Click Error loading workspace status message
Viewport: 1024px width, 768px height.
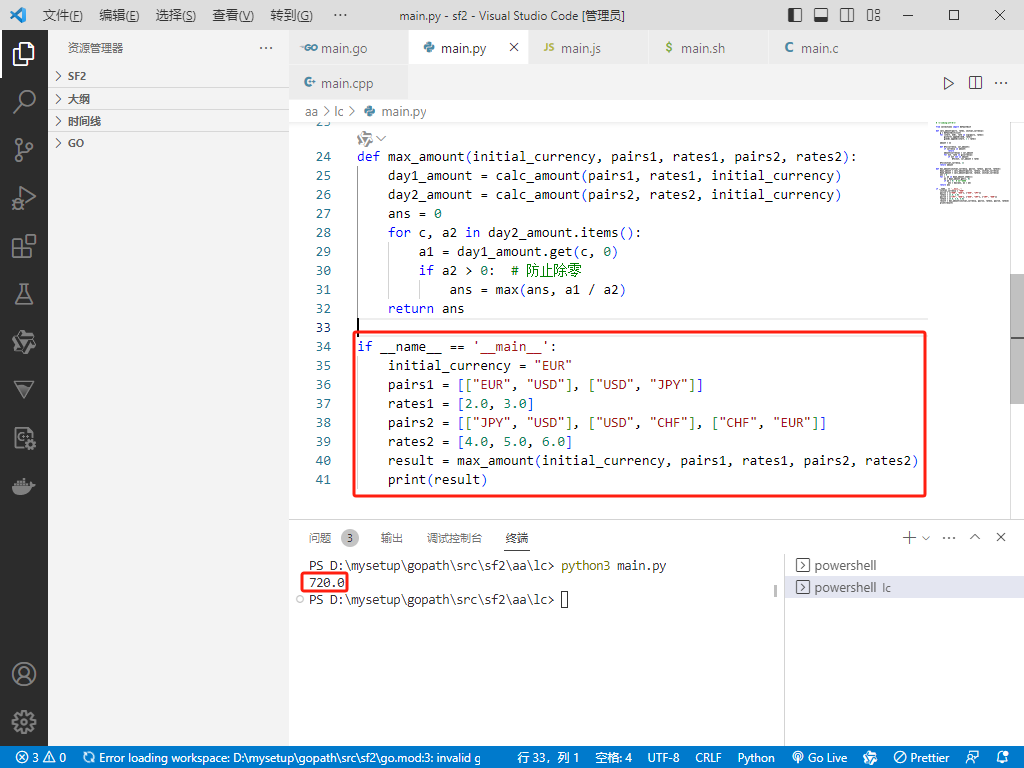pos(281,758)
